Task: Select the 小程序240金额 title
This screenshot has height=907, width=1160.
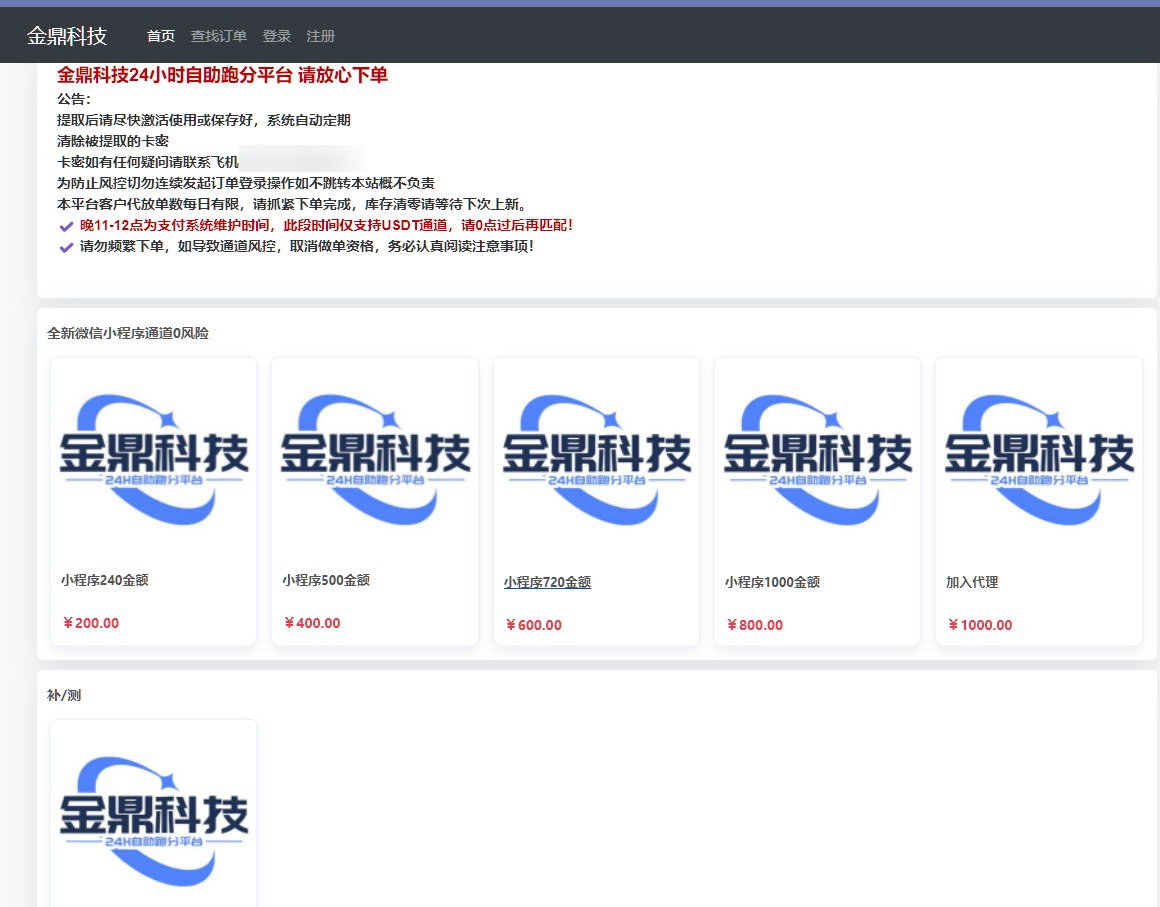Action: (x=104, y=580)
